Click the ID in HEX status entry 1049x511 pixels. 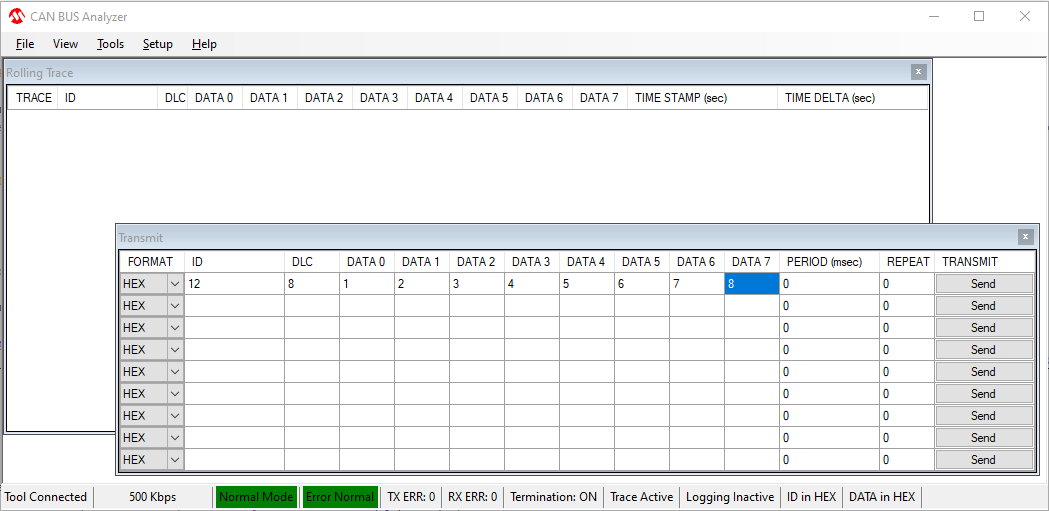tap(811, 497)
